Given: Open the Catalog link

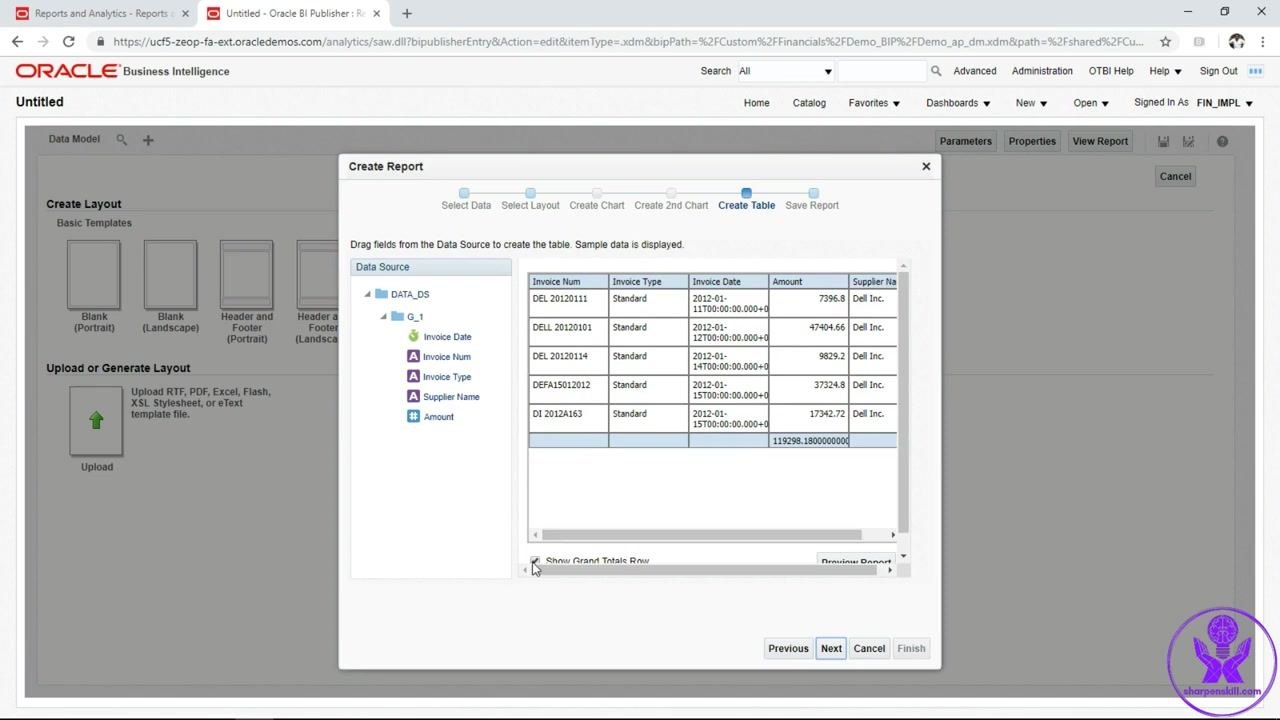Looking at the screenshot, I should coord(809,103).
